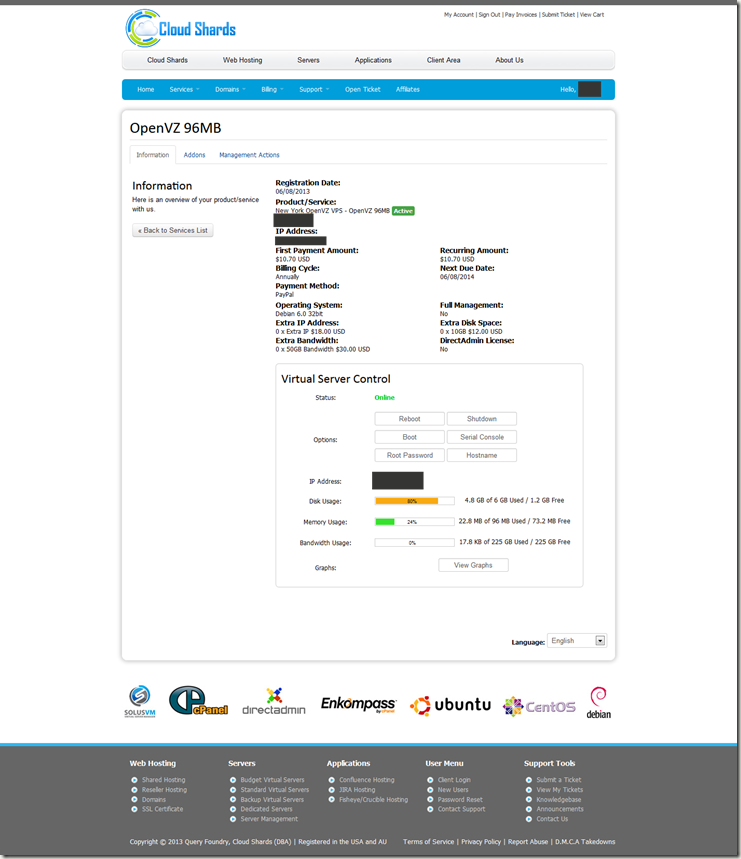This screenshot has width=741, height=859.
Task: Click the bullet icon beside Shared Hosting
Action: [134, 780]
